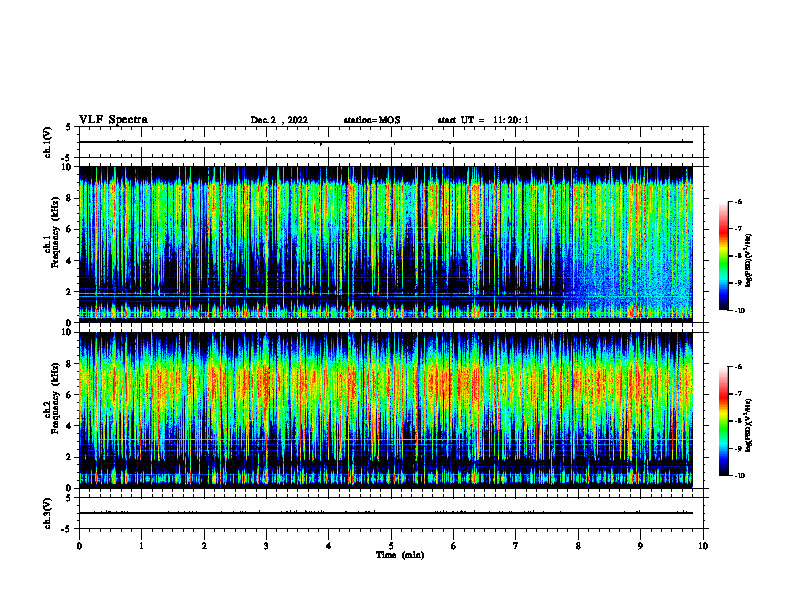Click time axis tick label "2"
The image size is (792, 612).
pyautogui.click(x=204, y=546)
